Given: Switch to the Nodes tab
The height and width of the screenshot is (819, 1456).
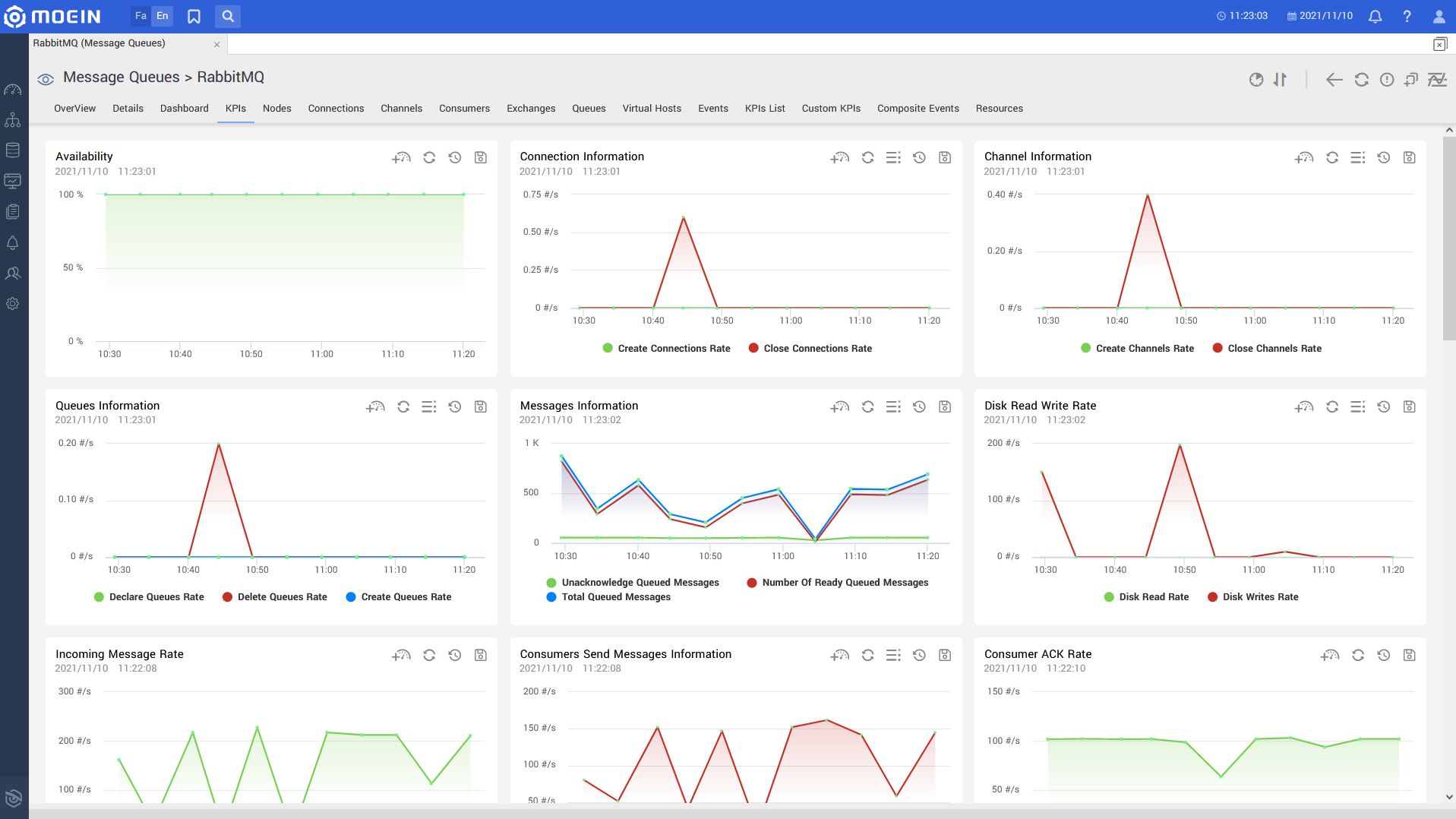Looking at the screenshot, I should click(277, 109).
